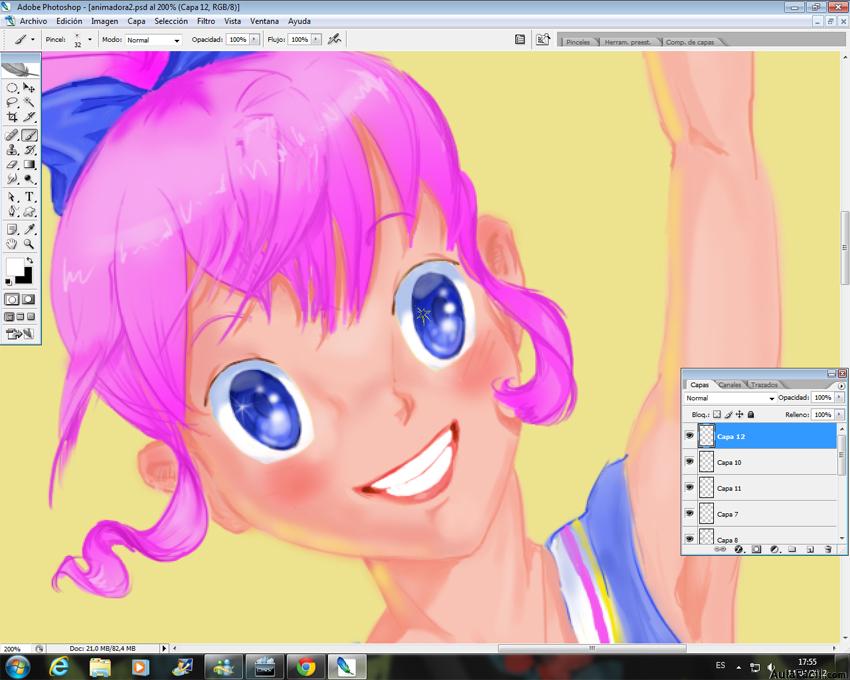Open the Archivo menu
The width and height of the screenshot is (850, 680).
[x=33, y=21]
